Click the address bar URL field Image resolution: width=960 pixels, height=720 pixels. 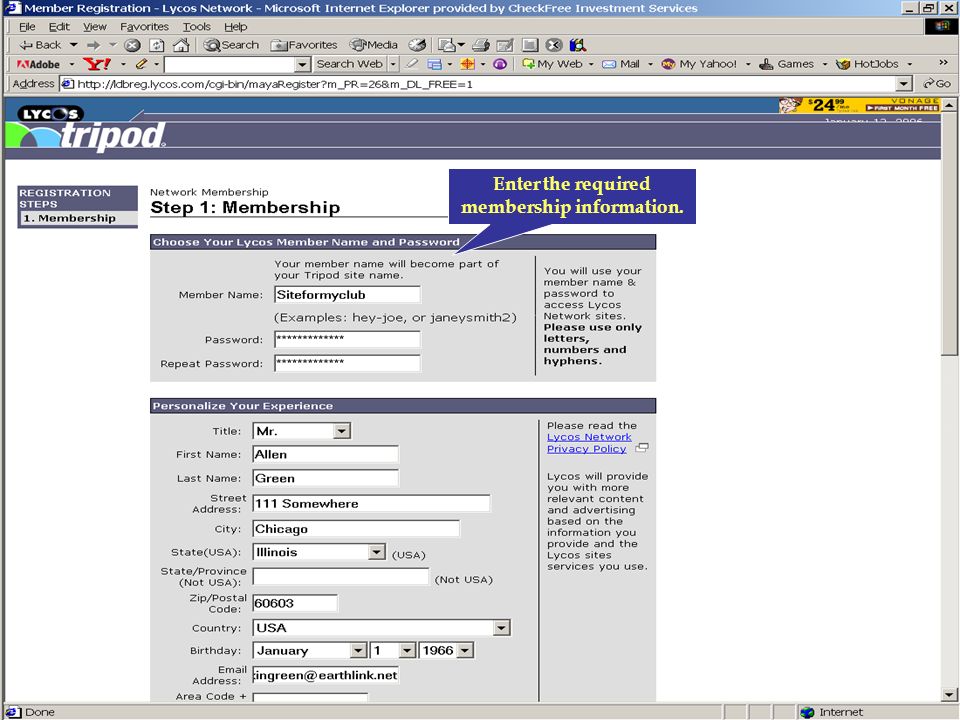[x=479, y=84]
